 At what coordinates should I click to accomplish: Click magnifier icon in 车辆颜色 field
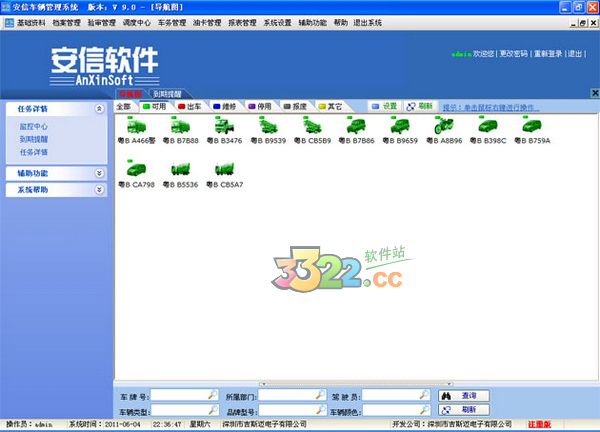pos(424,411)
